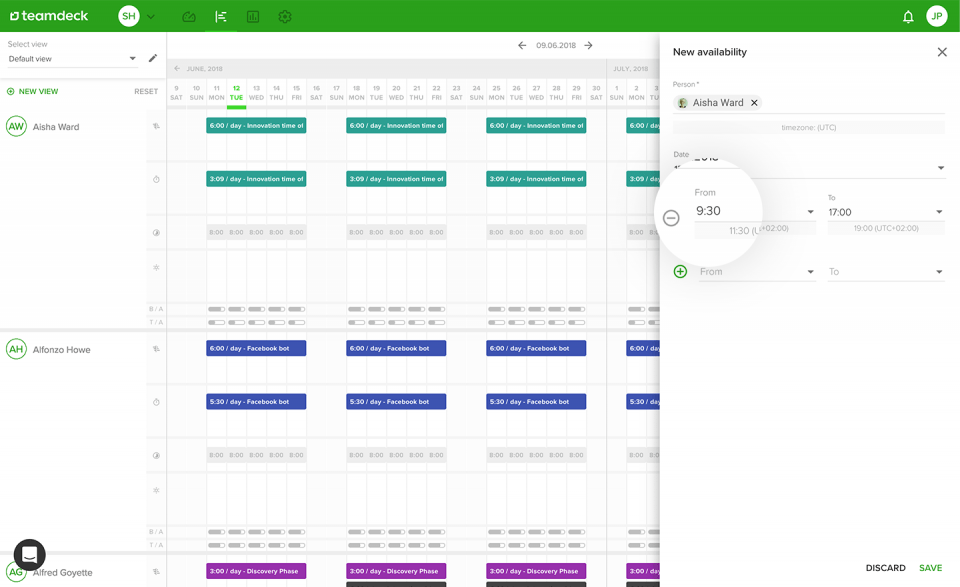Click the 09.06.2018 date label
This screenshot has height=587, width=960.
coord(555,45)
